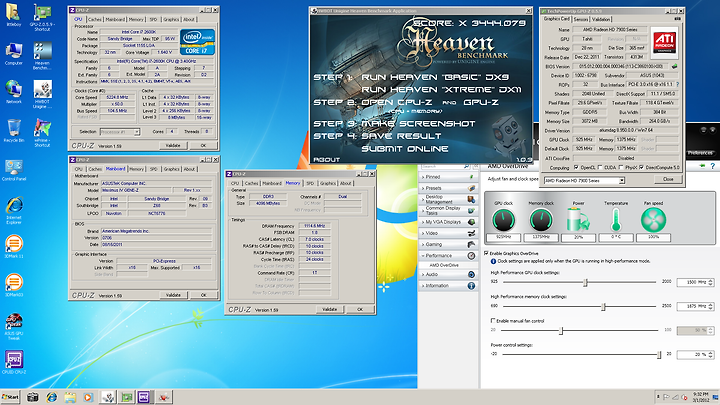Screen dimensions: 720x405
Task: Select AMD OverDrive item in Catalyst sidebar
Action: pyautogui.click(x=444, y=265)
